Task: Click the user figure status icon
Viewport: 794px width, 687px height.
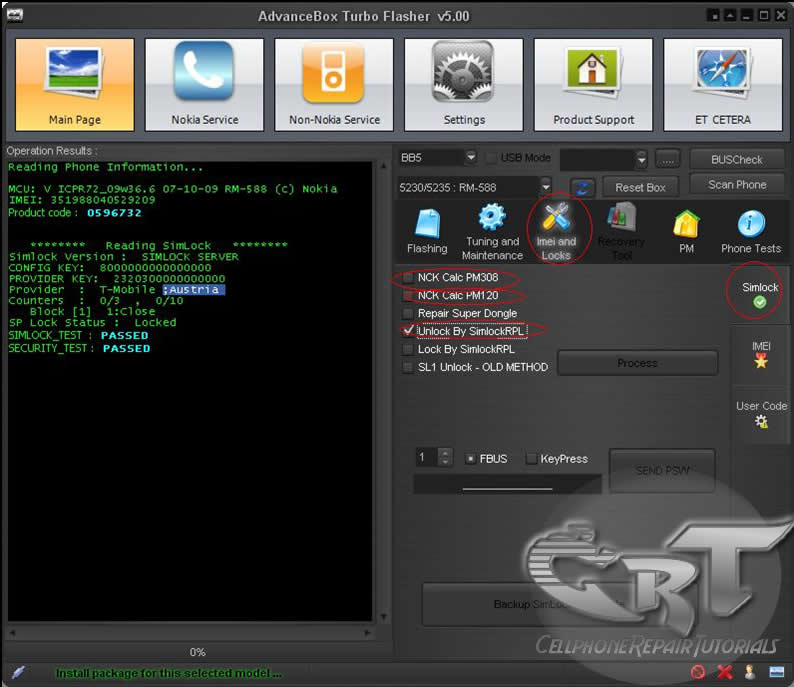Action: pos(750,672)
